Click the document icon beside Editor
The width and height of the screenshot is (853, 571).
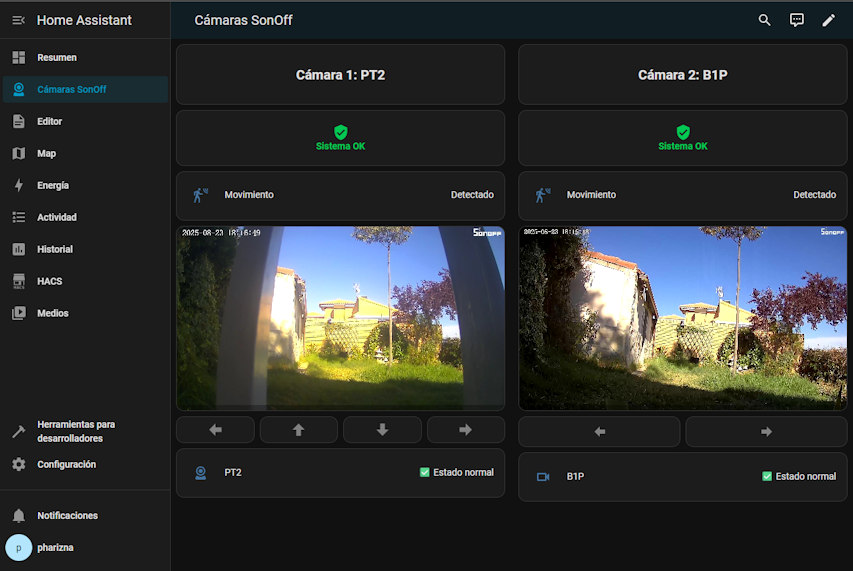pyautogui.click(x=18, y=121)
